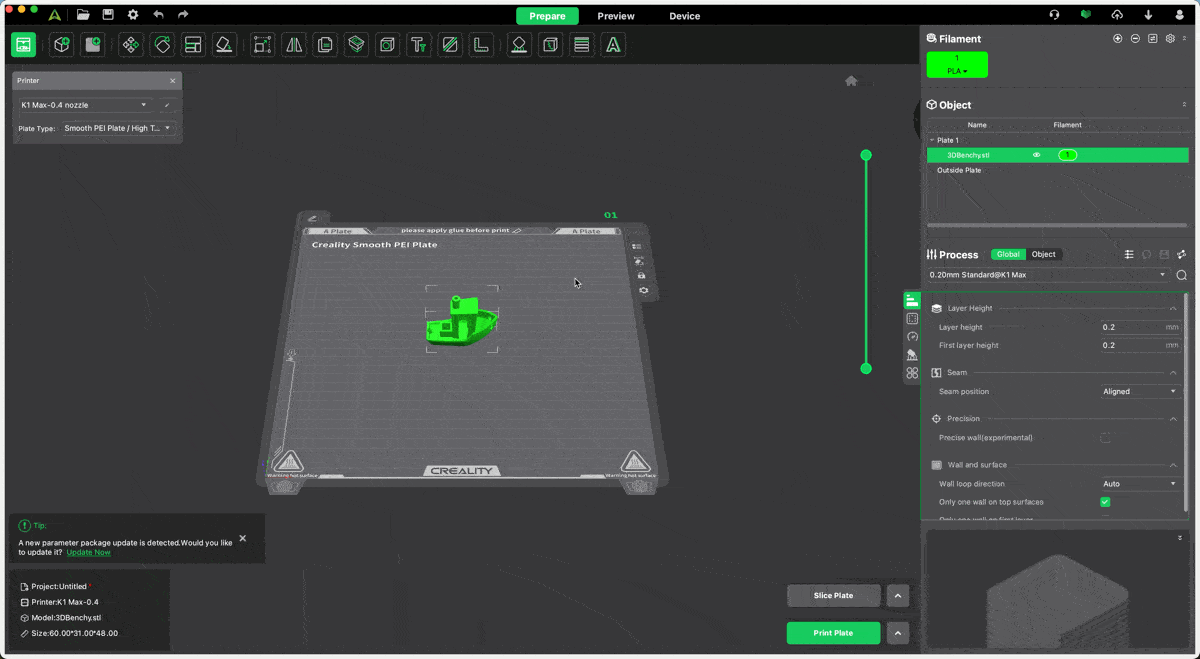
Task: Open the Support settings side tab icon
Action: 912,355
